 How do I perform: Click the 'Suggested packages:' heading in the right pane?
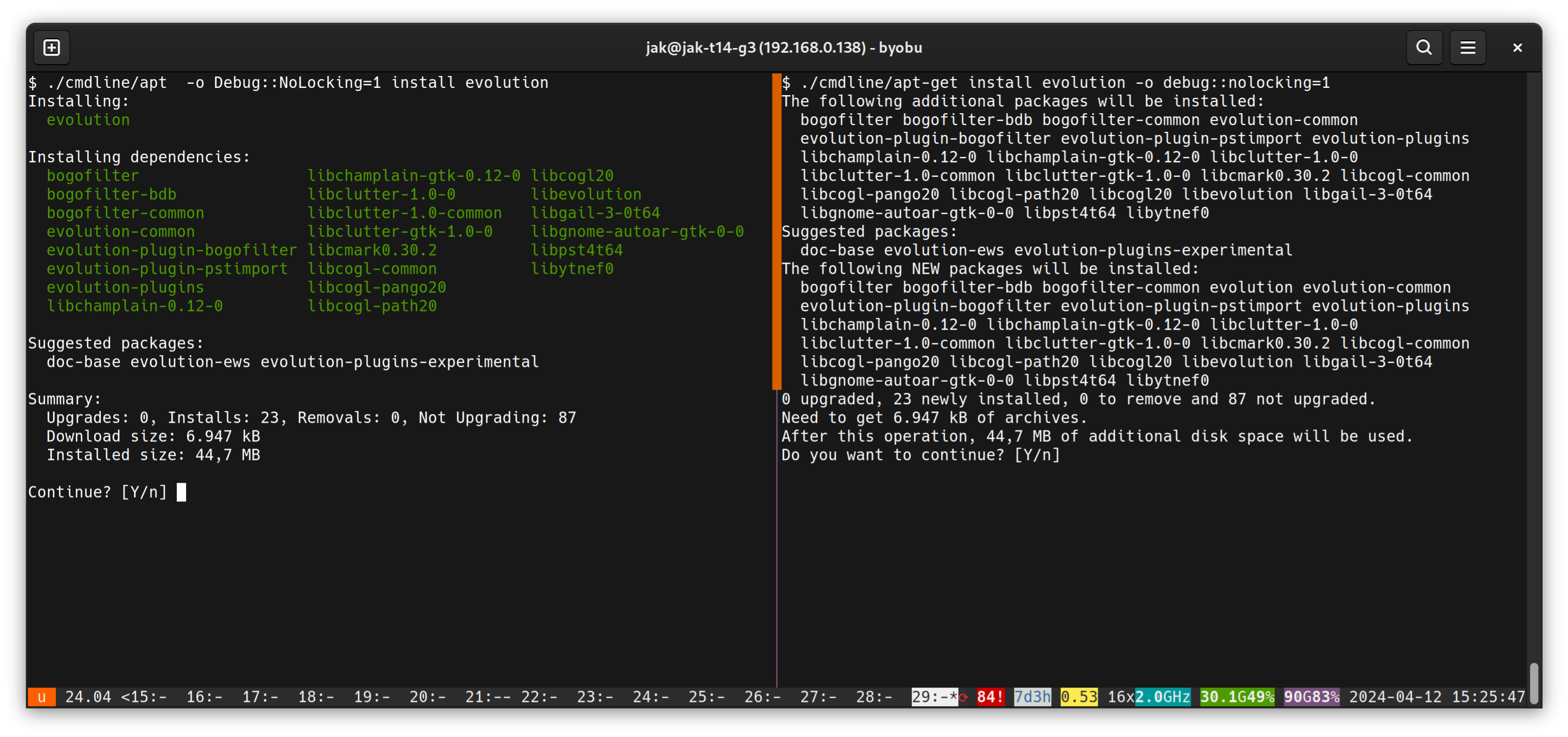869,231
